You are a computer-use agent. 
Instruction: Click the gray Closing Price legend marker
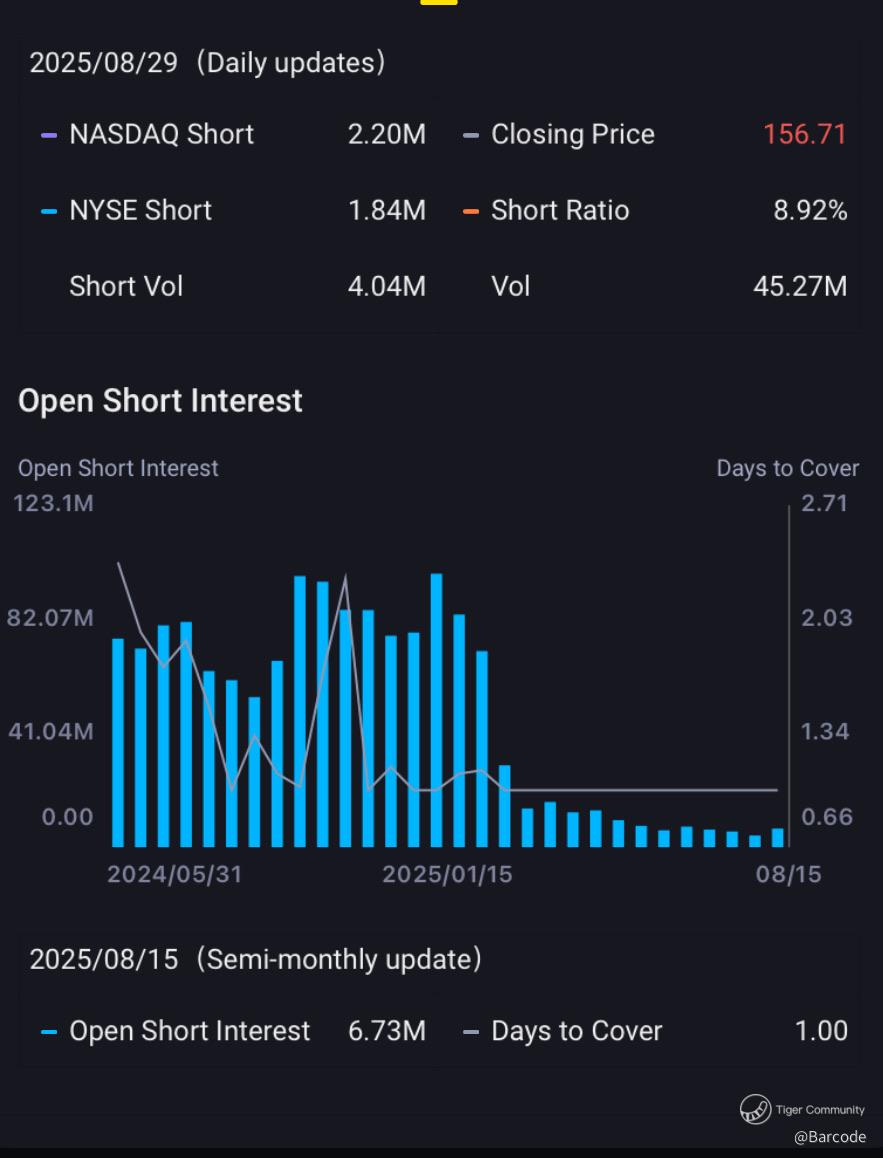[x=471, y=135]
